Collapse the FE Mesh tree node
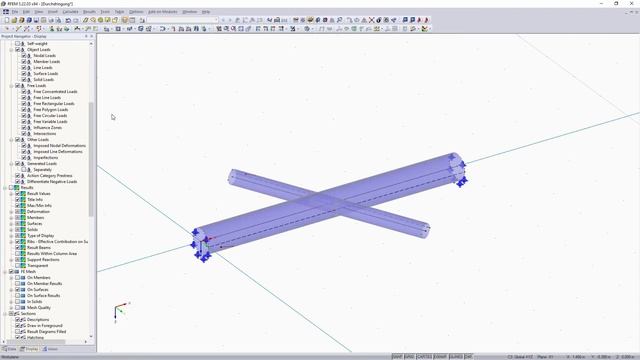 click(5, 271)
